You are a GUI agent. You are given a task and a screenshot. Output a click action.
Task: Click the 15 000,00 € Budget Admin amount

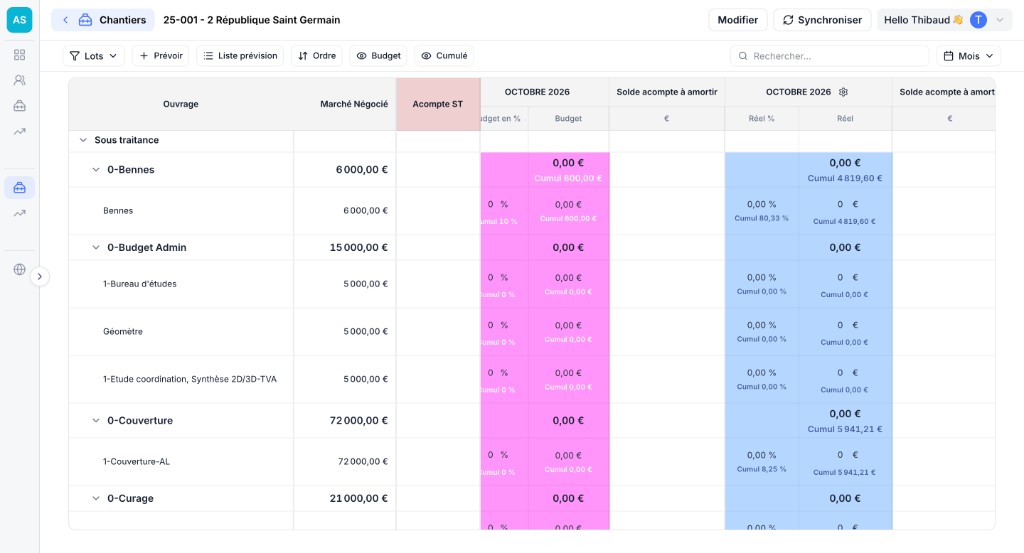(x=359, y=247)
